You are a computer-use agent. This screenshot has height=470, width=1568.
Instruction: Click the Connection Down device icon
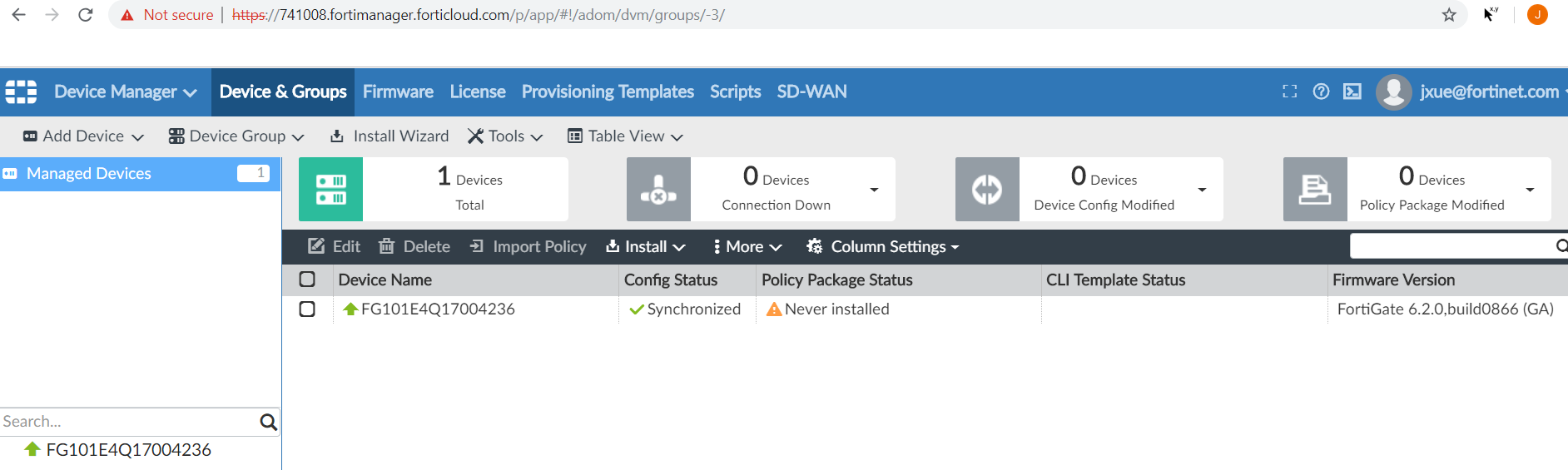658,190
